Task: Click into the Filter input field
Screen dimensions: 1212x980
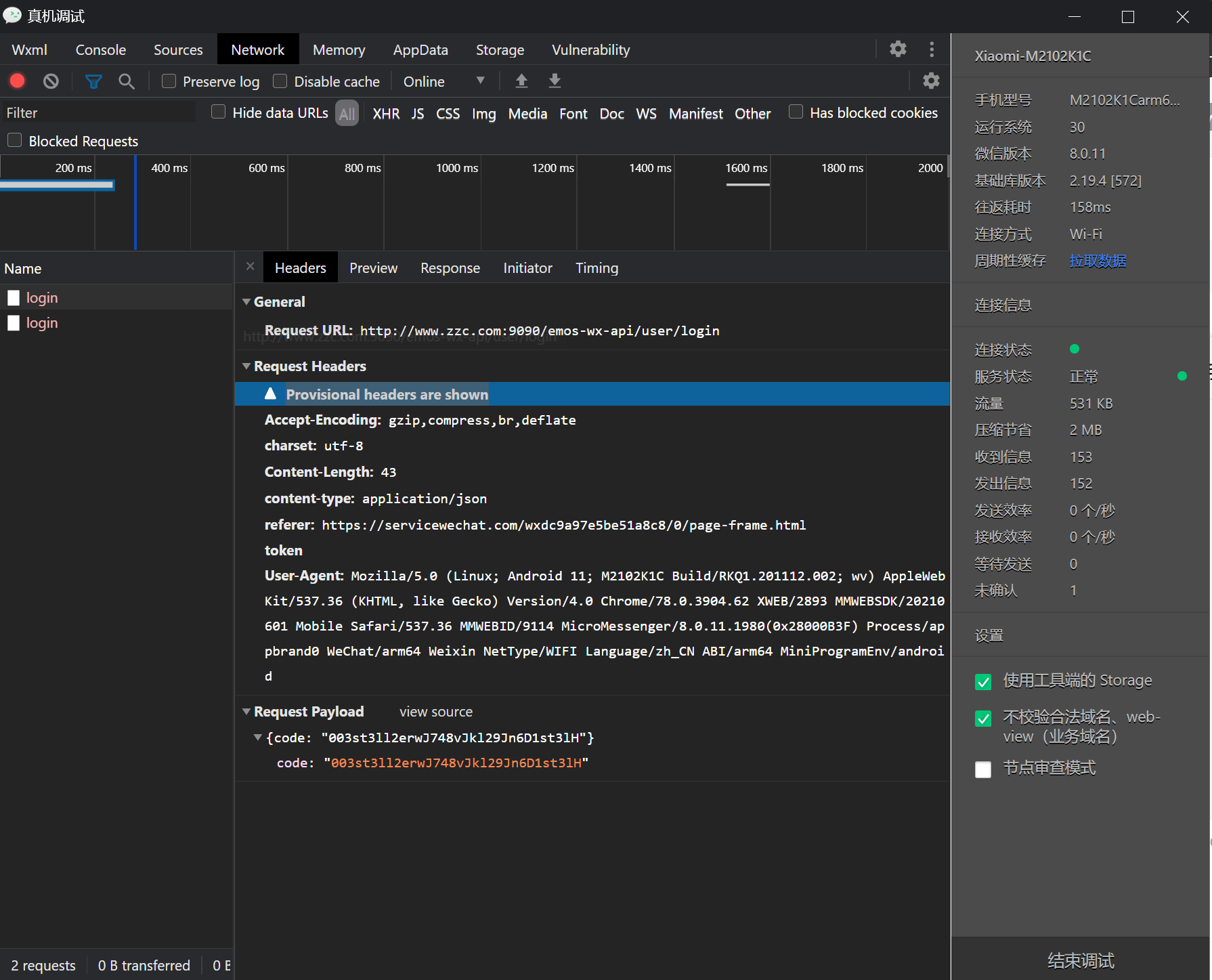Action: [x=98, y=113]
